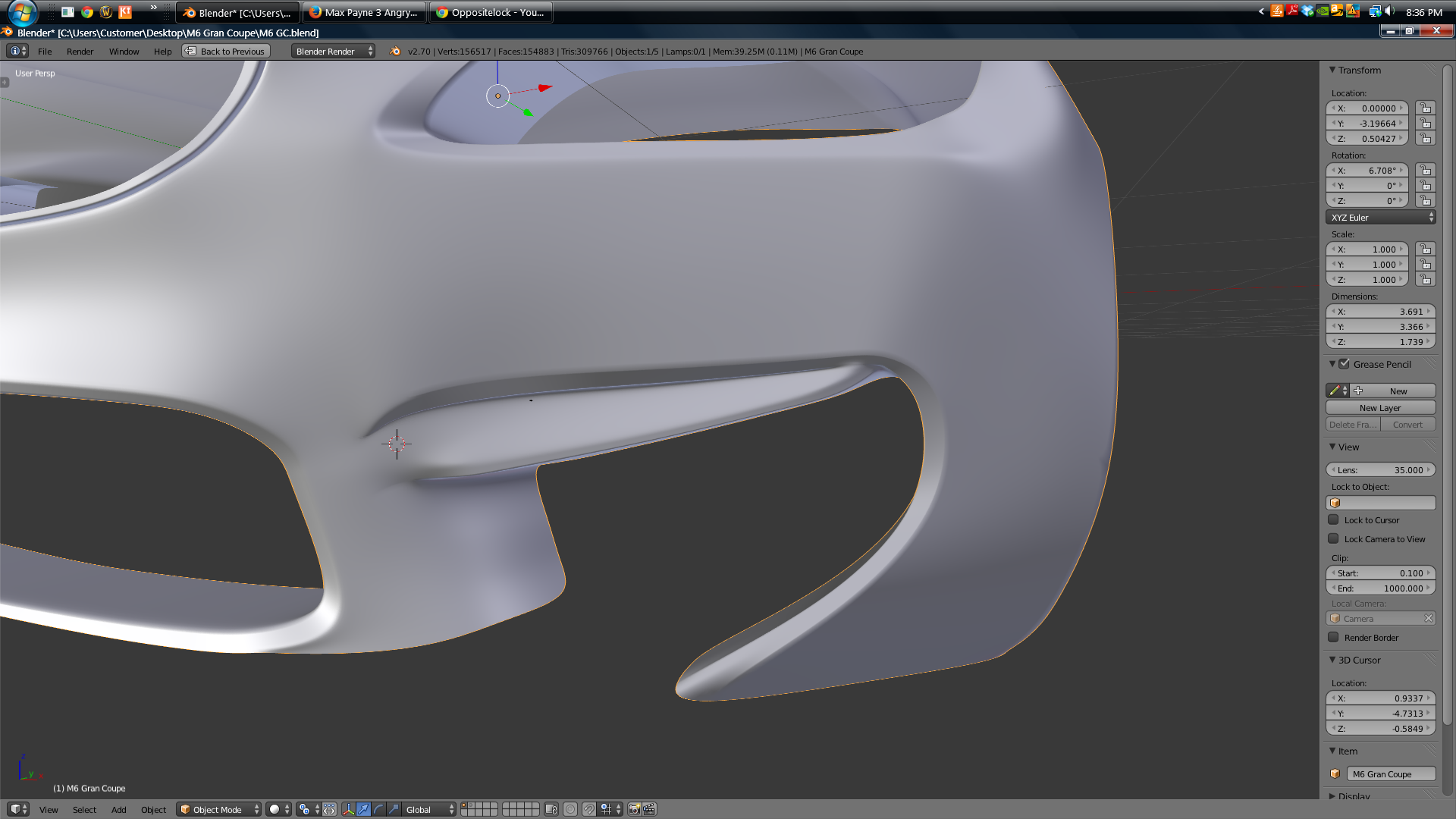
Task: Click the Delete Frame button
Action: (1353, 424)
